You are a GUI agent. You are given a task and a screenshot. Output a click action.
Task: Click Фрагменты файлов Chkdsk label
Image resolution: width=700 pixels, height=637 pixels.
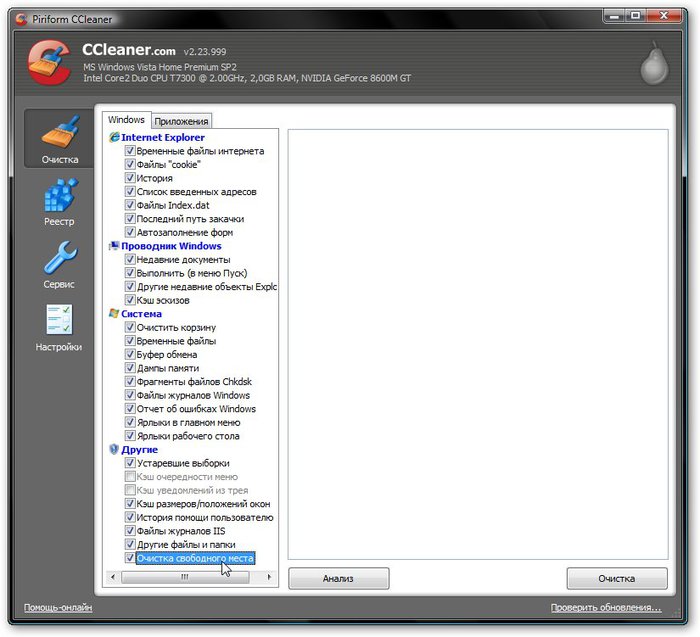[194, 382]
